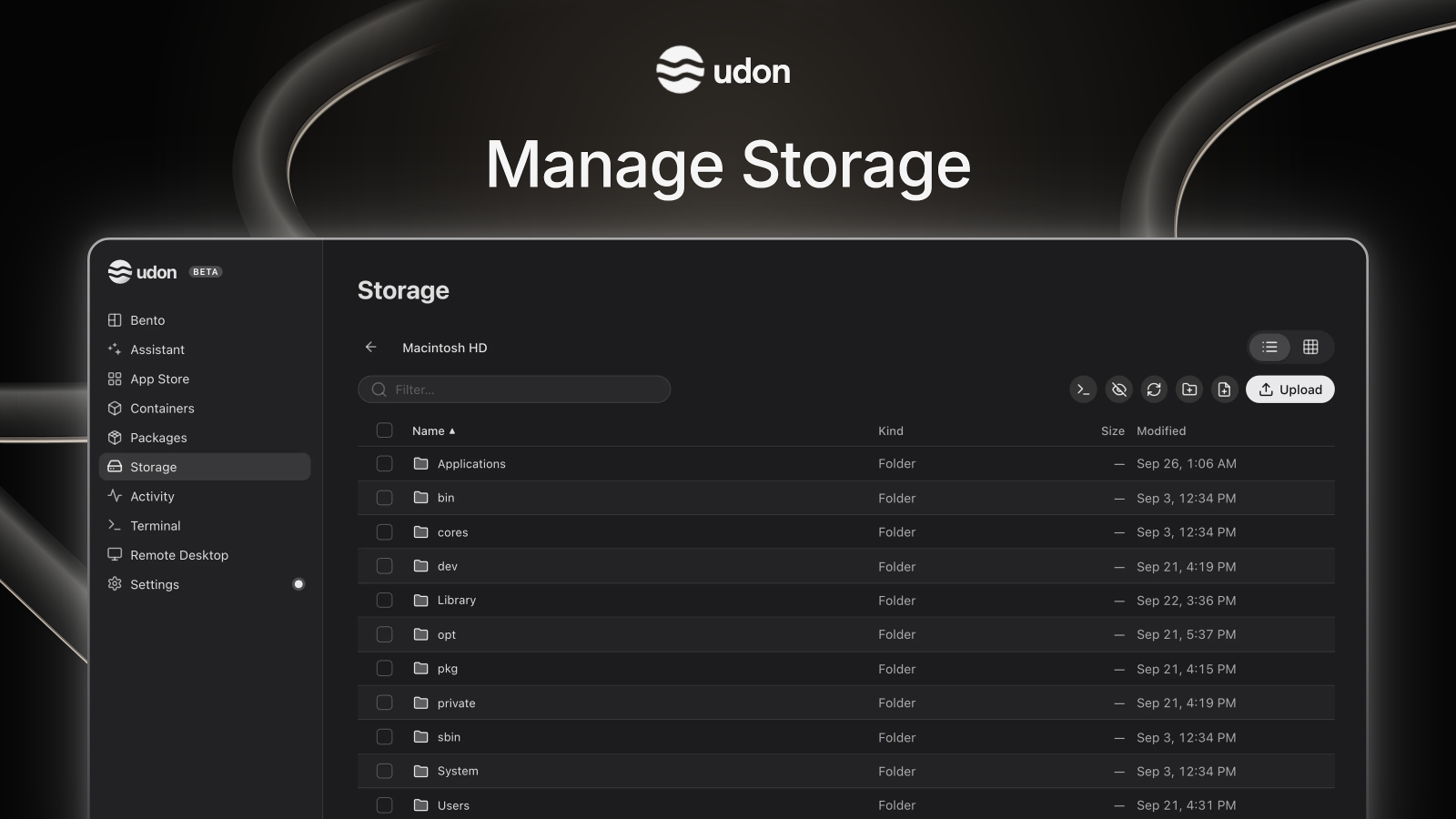
Task: Open Terminal in sidebar
Action: [205, 526]
